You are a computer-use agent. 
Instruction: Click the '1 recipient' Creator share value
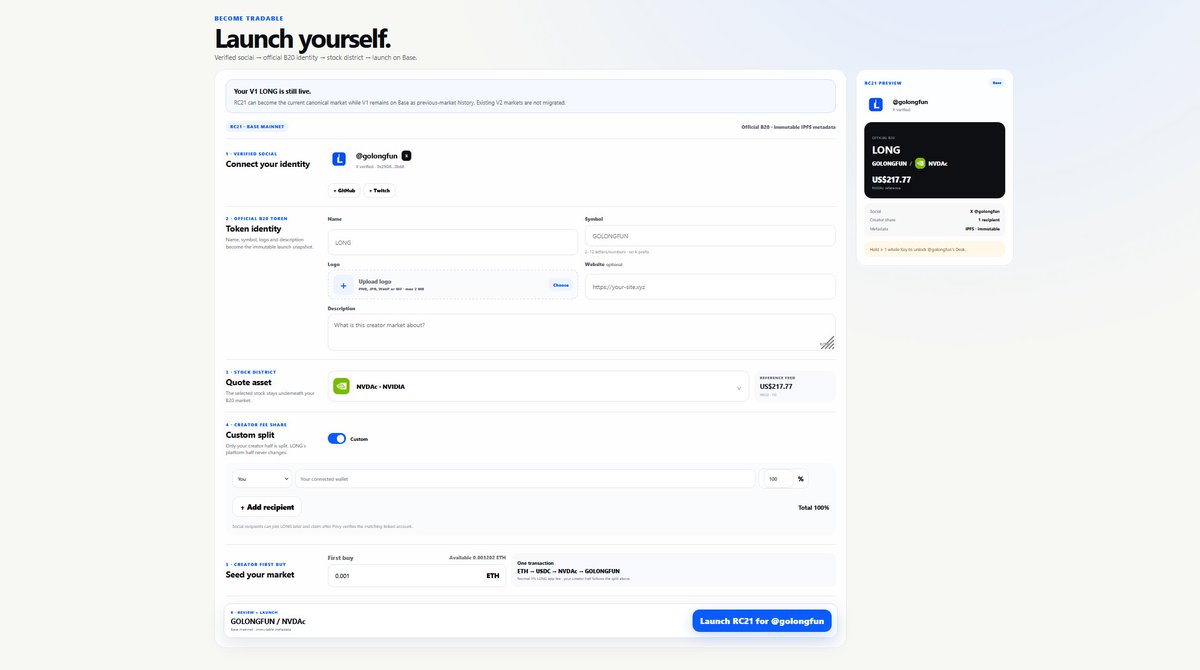click(989, 219)
